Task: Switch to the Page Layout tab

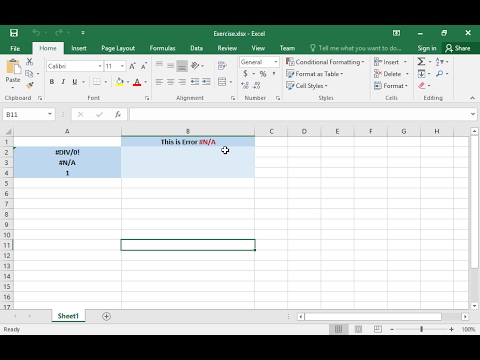Action: click(118, 48)
